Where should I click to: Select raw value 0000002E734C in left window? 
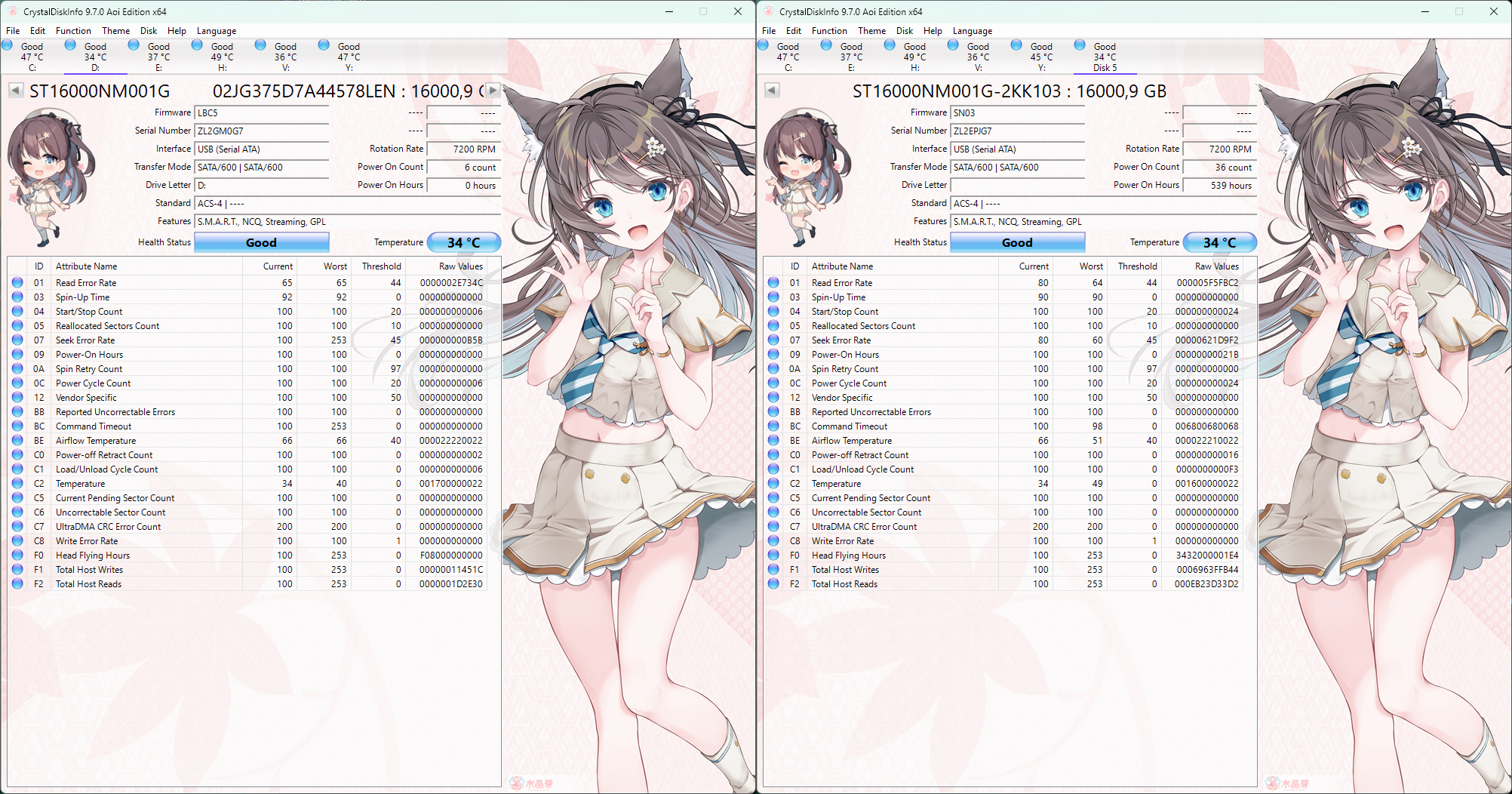(x=451, y=283)
